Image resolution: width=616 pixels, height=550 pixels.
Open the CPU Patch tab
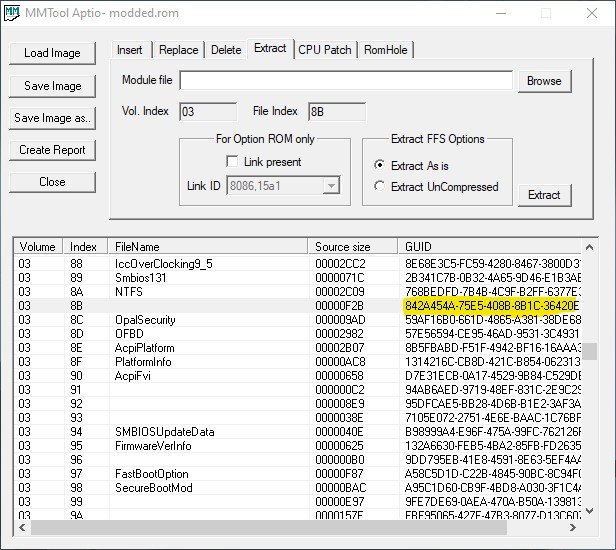pyautogui.click(x=325, y=50)
